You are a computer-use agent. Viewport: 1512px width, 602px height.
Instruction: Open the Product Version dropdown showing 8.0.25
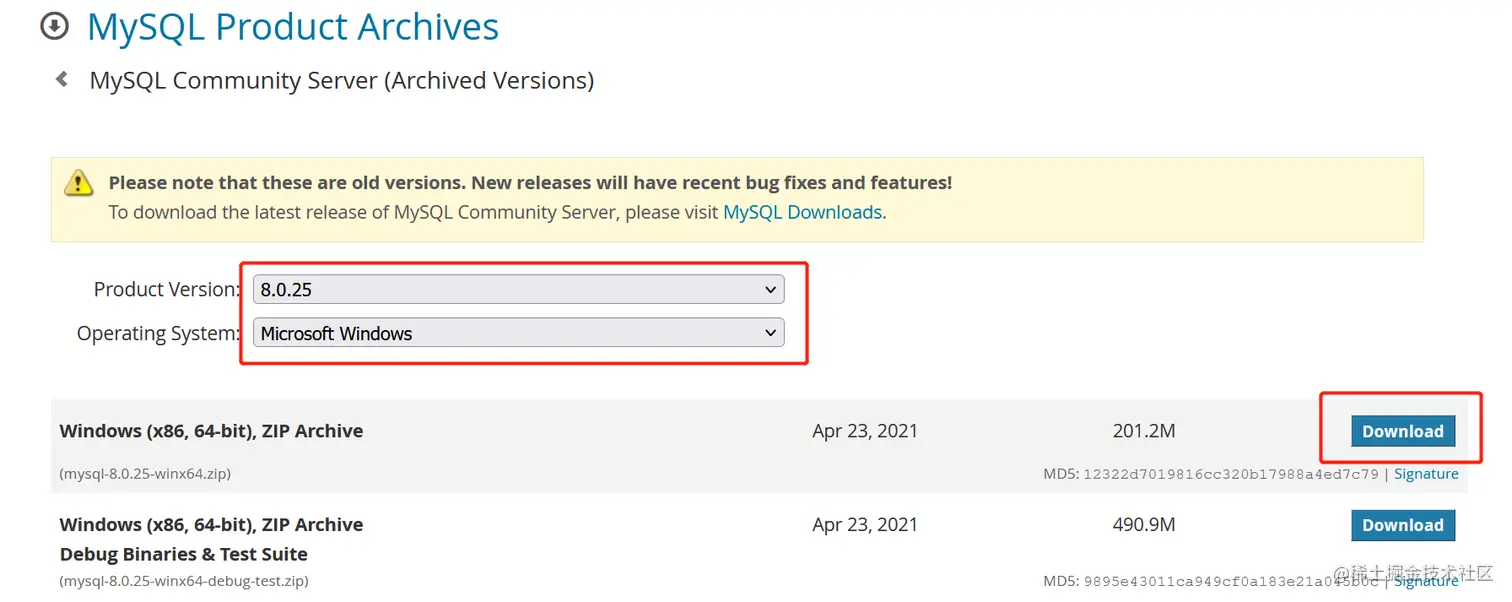(x=518, y=289)
